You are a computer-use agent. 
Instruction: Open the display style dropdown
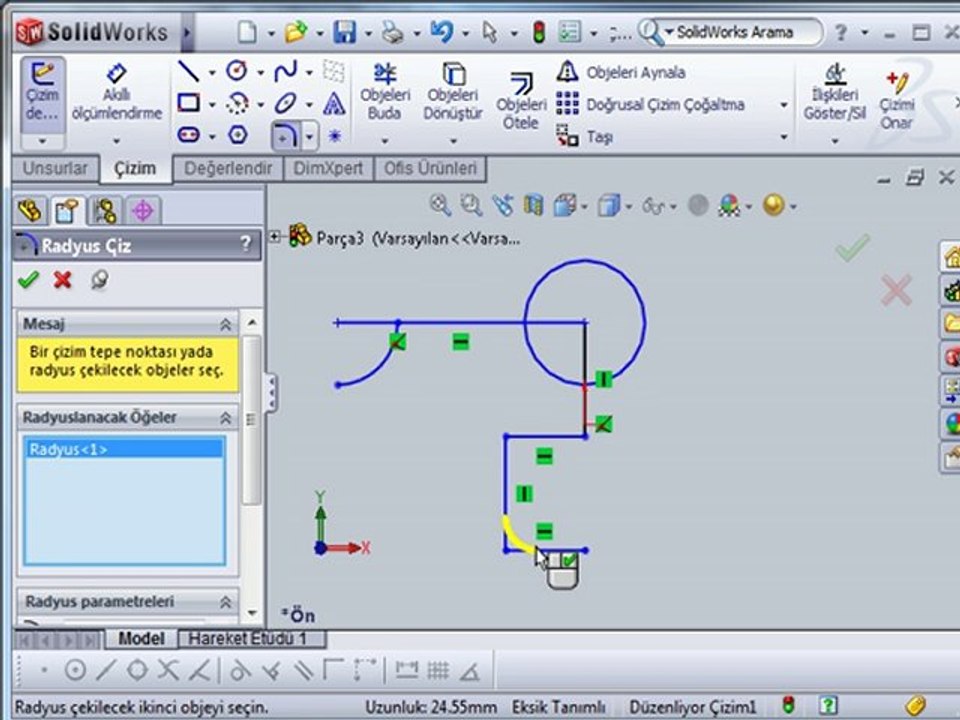[629, 206]
